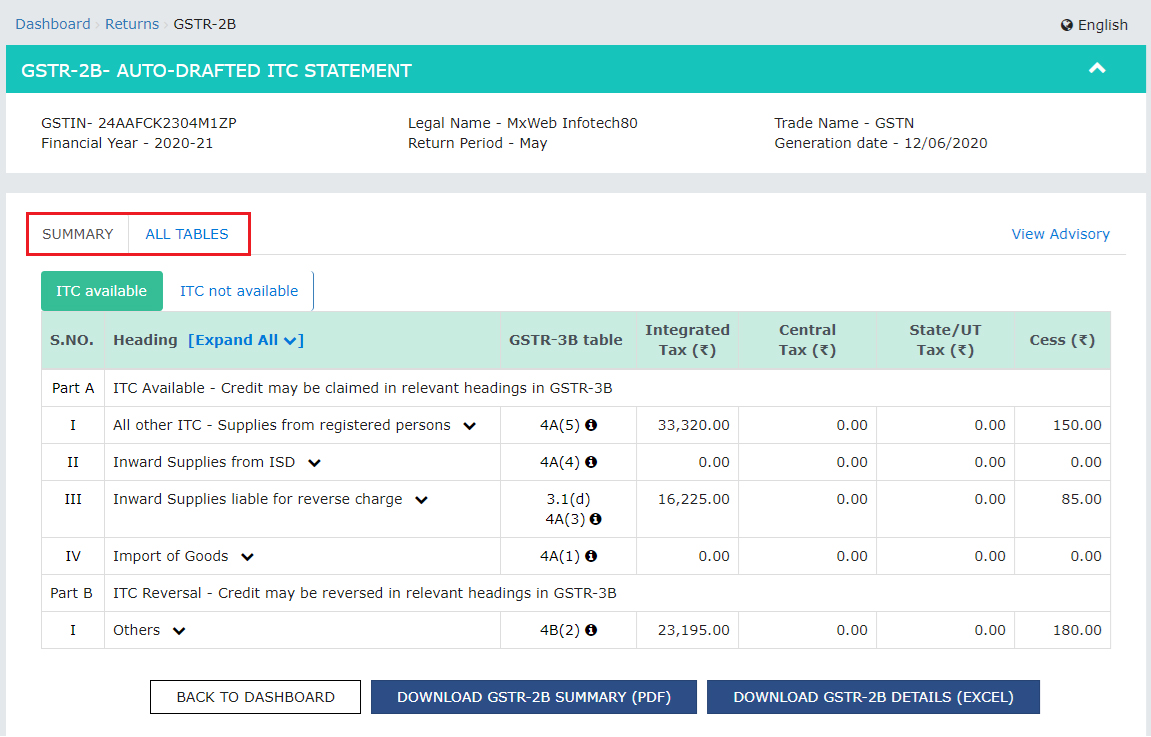Download GSTR-2B Summary as PDF
The width and height of the screenshot is (1151, 737).
(533, 697)
